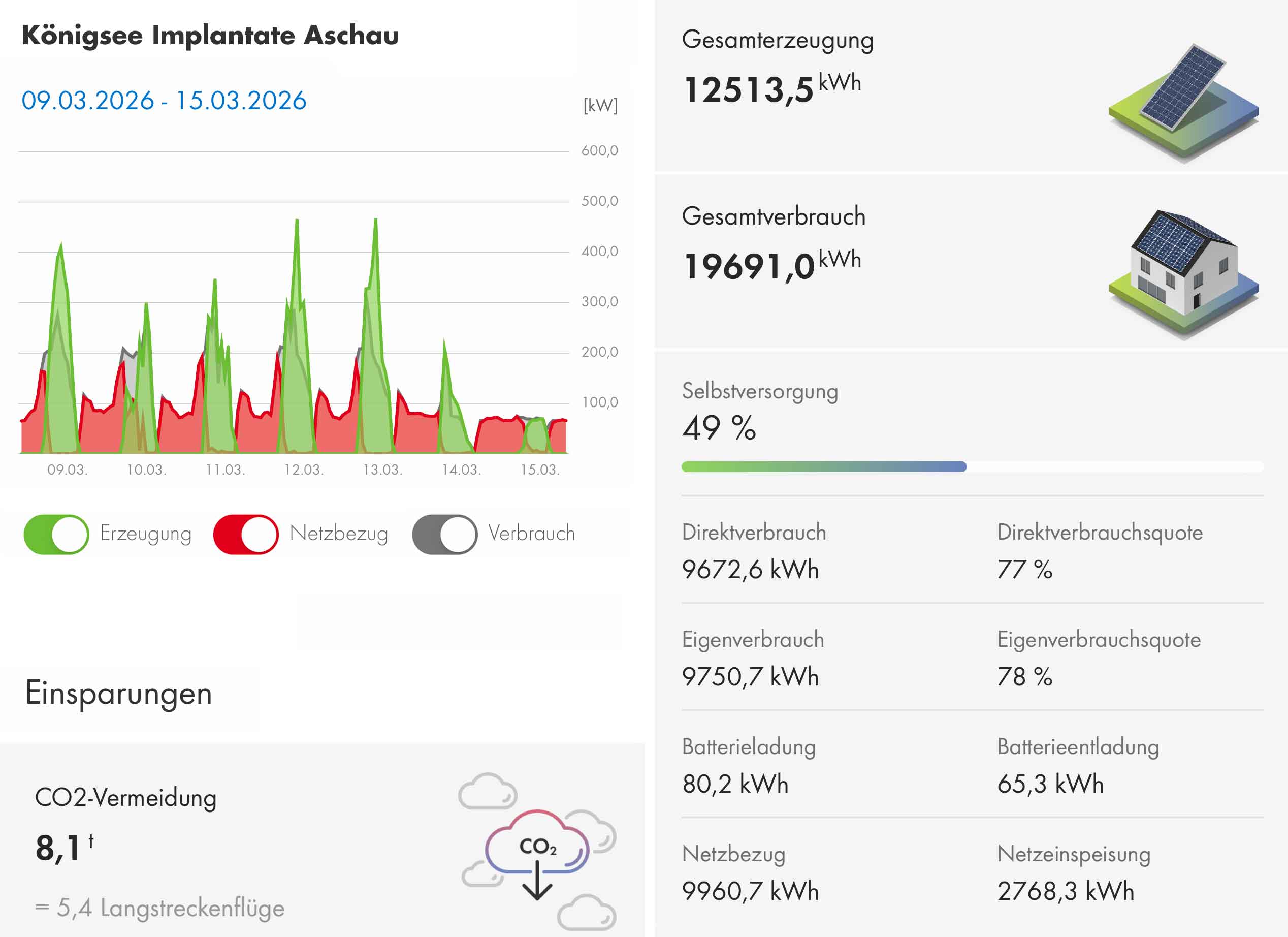Image resolution: width=1288 pixels, height=937 pixels.
Task: Toggle the green Erzeugung switch
Action: point(56,534)
